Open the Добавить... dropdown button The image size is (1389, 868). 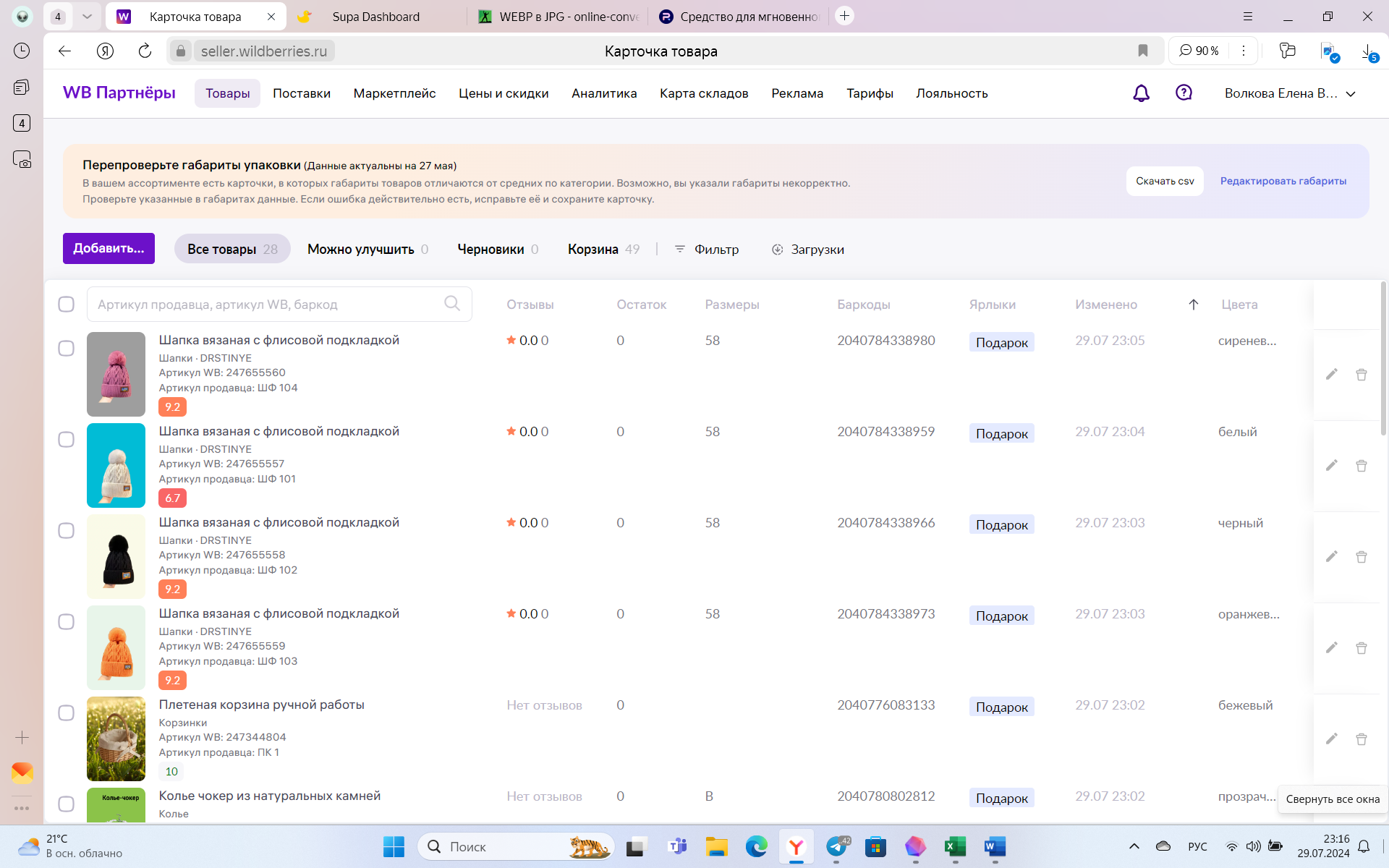(x=109, y=248)
